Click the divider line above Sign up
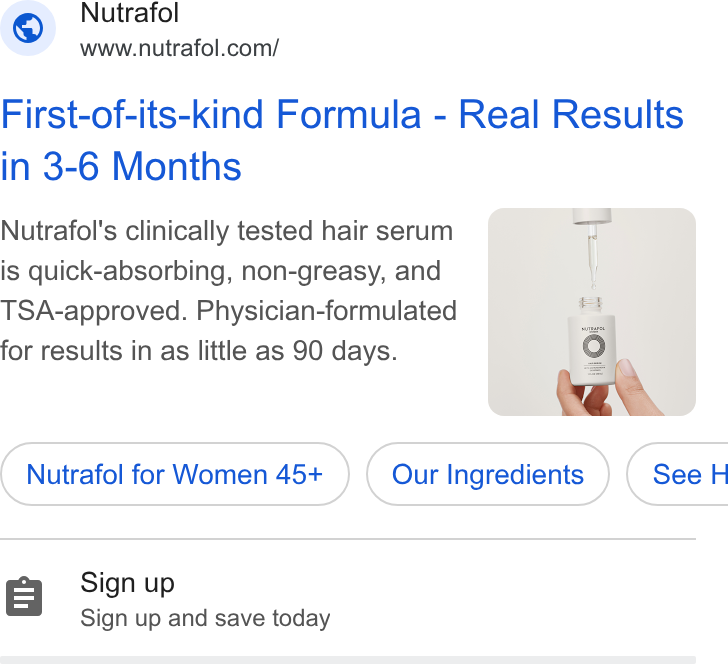This screenshot has height=664, width=728. [x=348, y=539]
